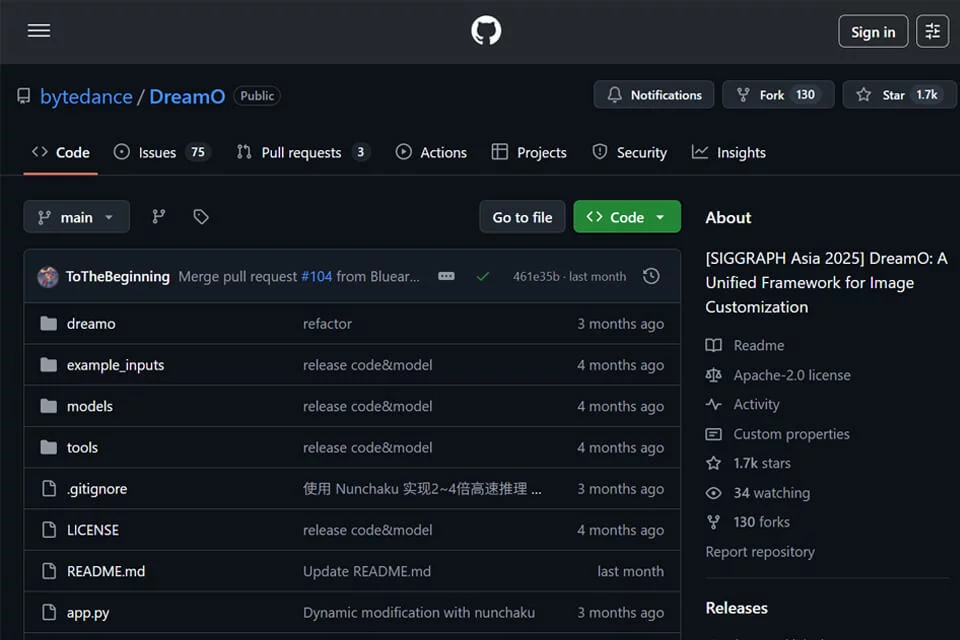960x640 pixels.
Task: Click the Report repository link
Action: click(x=760, y=552)
